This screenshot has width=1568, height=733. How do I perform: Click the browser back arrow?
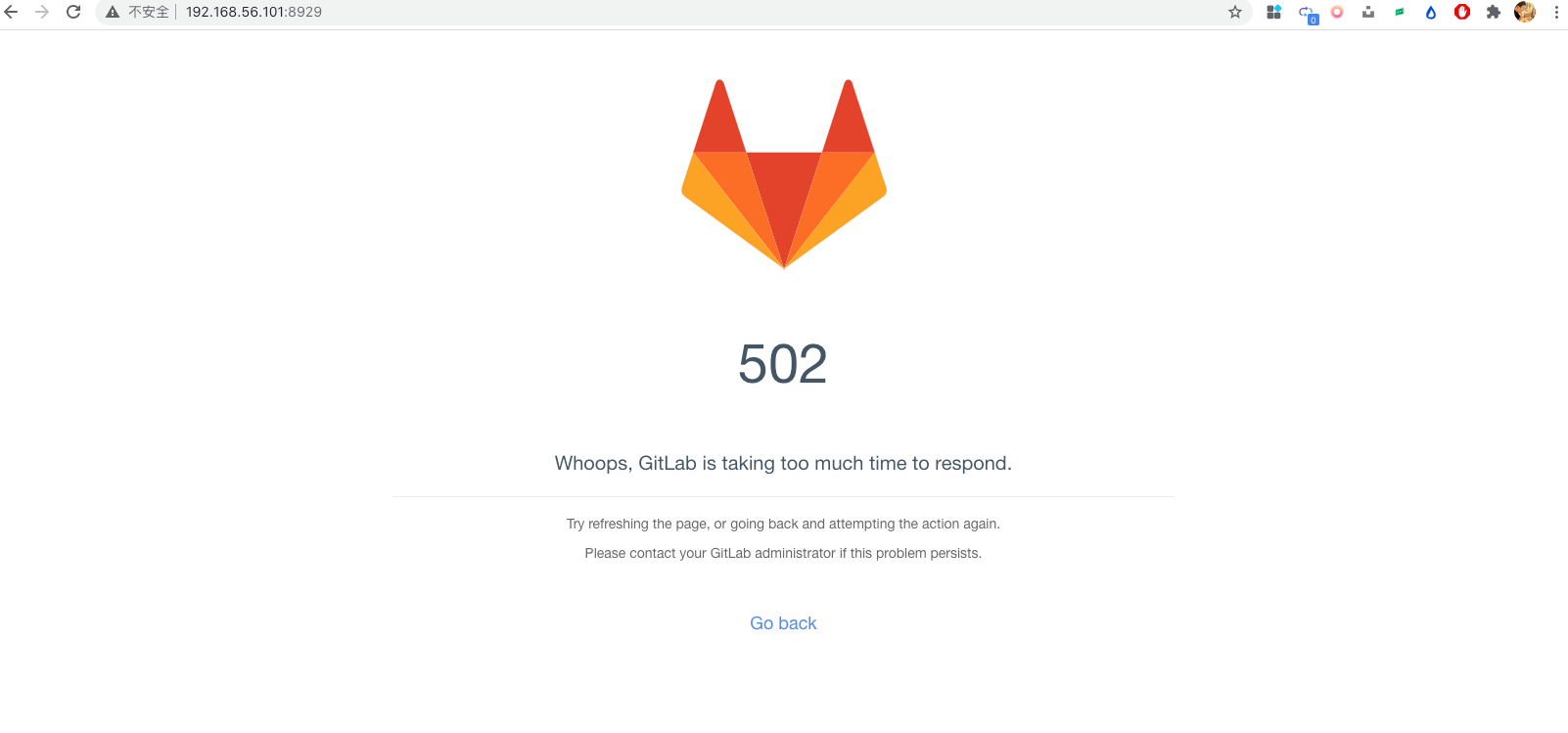[12, 12]
